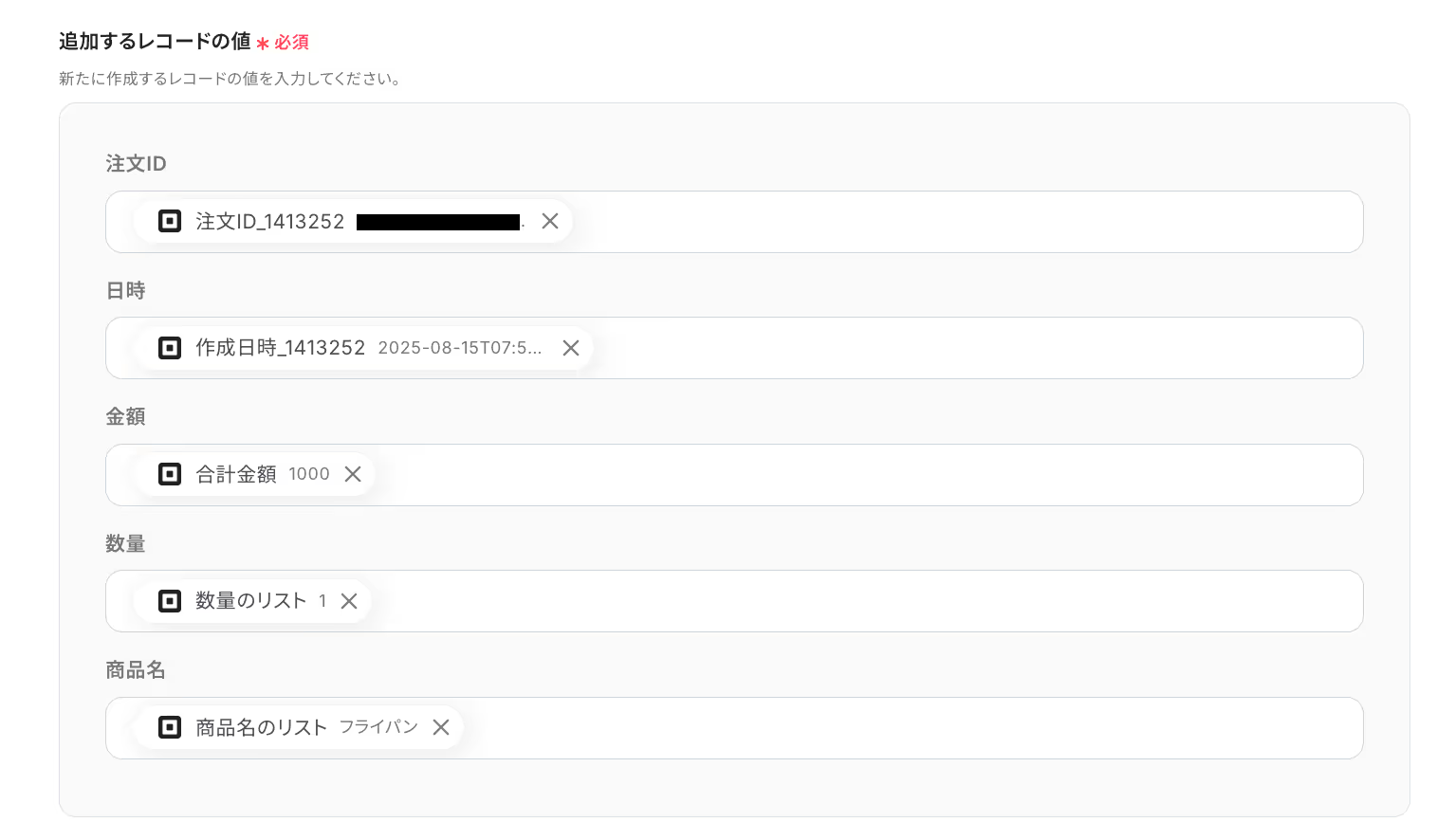Delete the 合計金額 1000 chip
Viewport: 1455px width, 840px height.
(x=353, y=474)
